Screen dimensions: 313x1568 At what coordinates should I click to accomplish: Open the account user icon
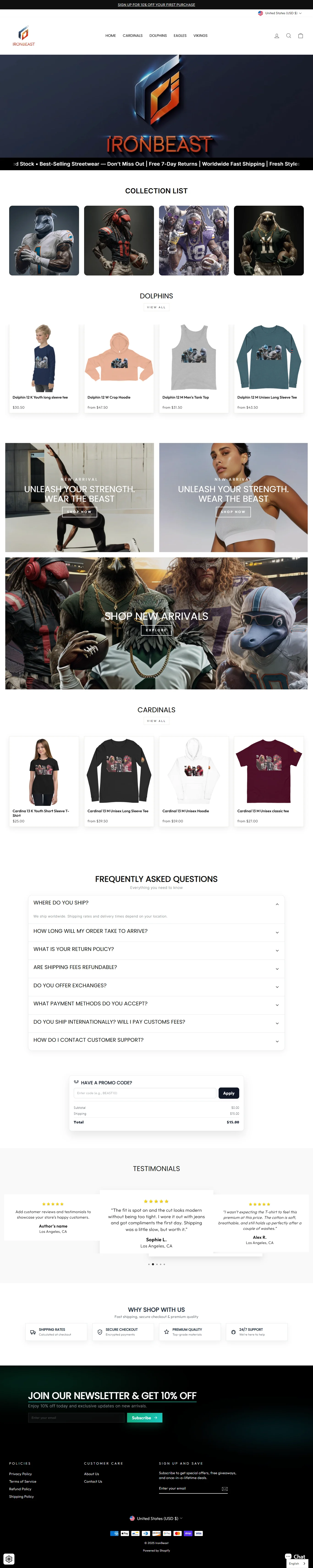276,36
